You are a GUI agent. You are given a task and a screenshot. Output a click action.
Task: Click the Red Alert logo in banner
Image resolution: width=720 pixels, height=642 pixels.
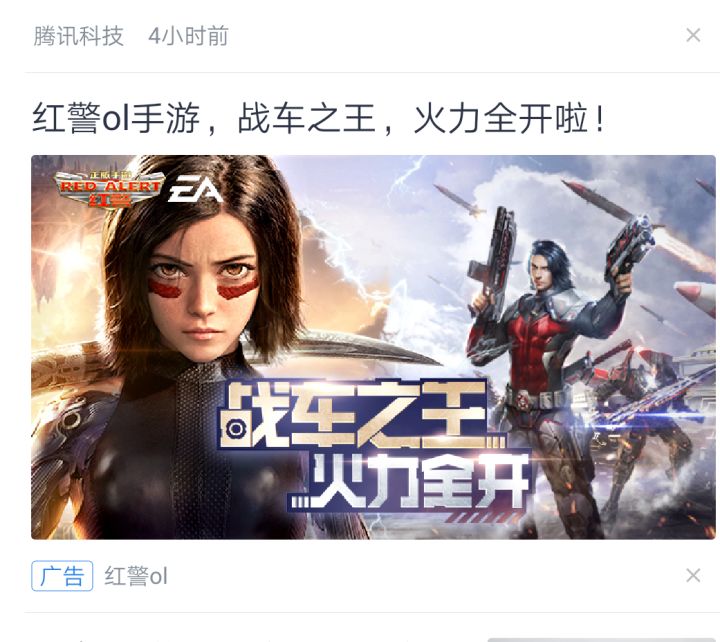click(109, 188)
